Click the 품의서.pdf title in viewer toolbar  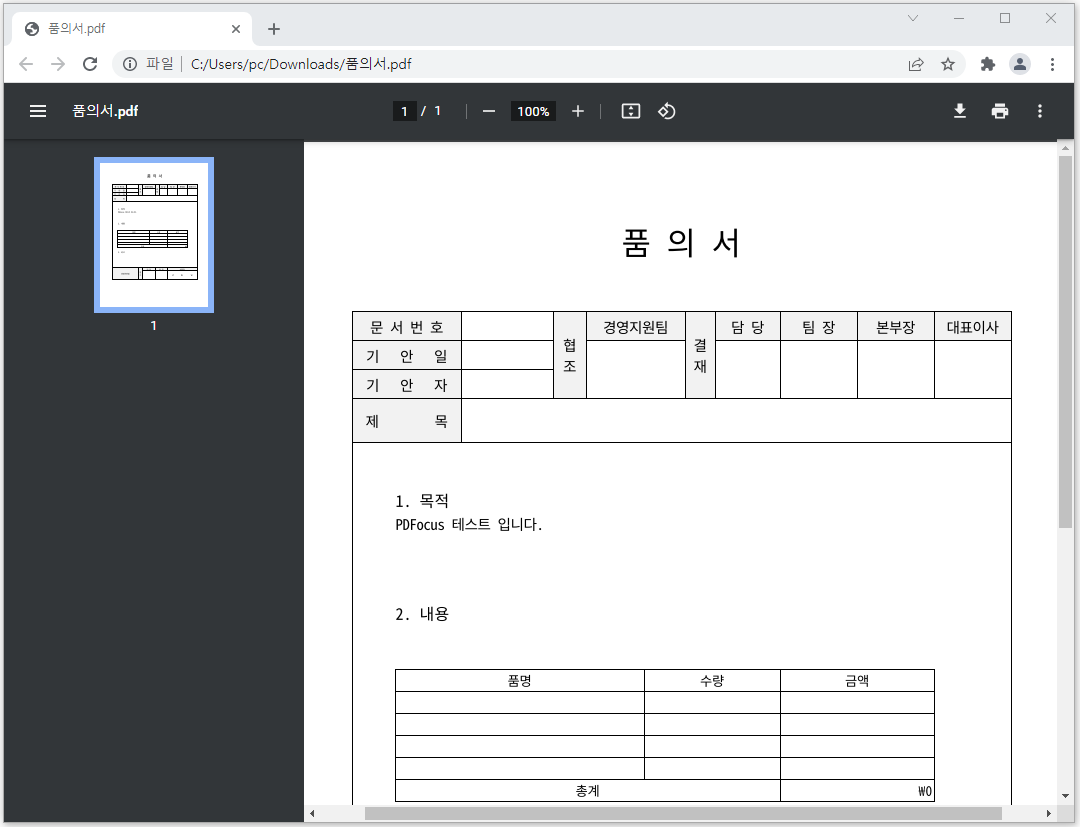click(105, 111)
